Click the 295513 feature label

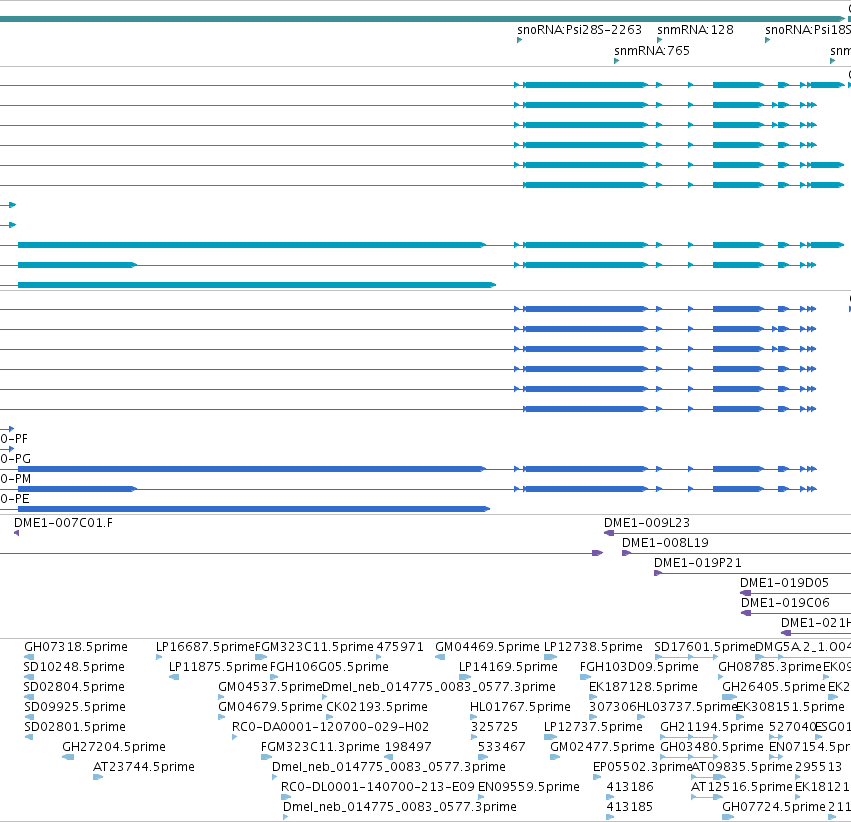point(818,767)
